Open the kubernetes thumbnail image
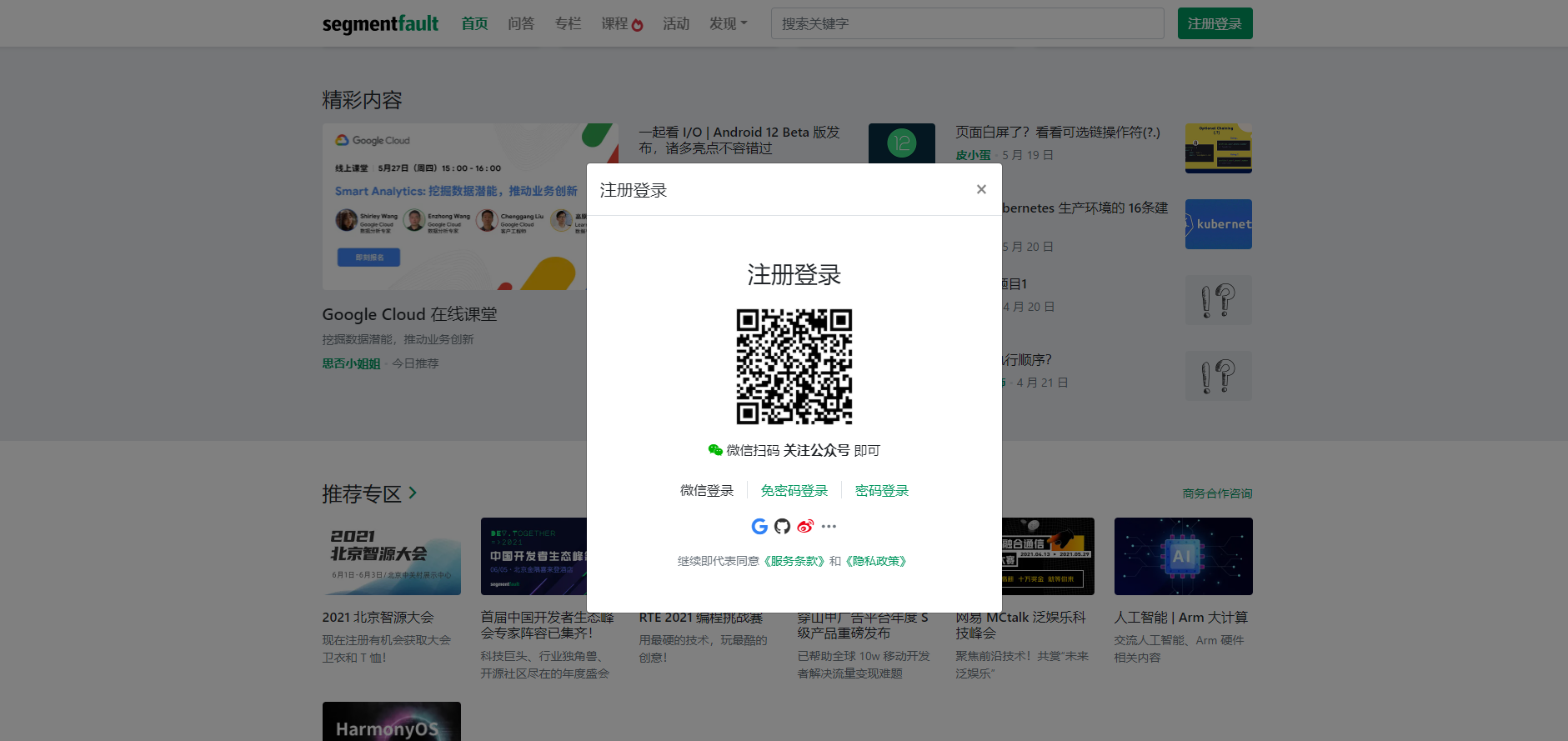1568x741 pixels. coord(1218,224)
